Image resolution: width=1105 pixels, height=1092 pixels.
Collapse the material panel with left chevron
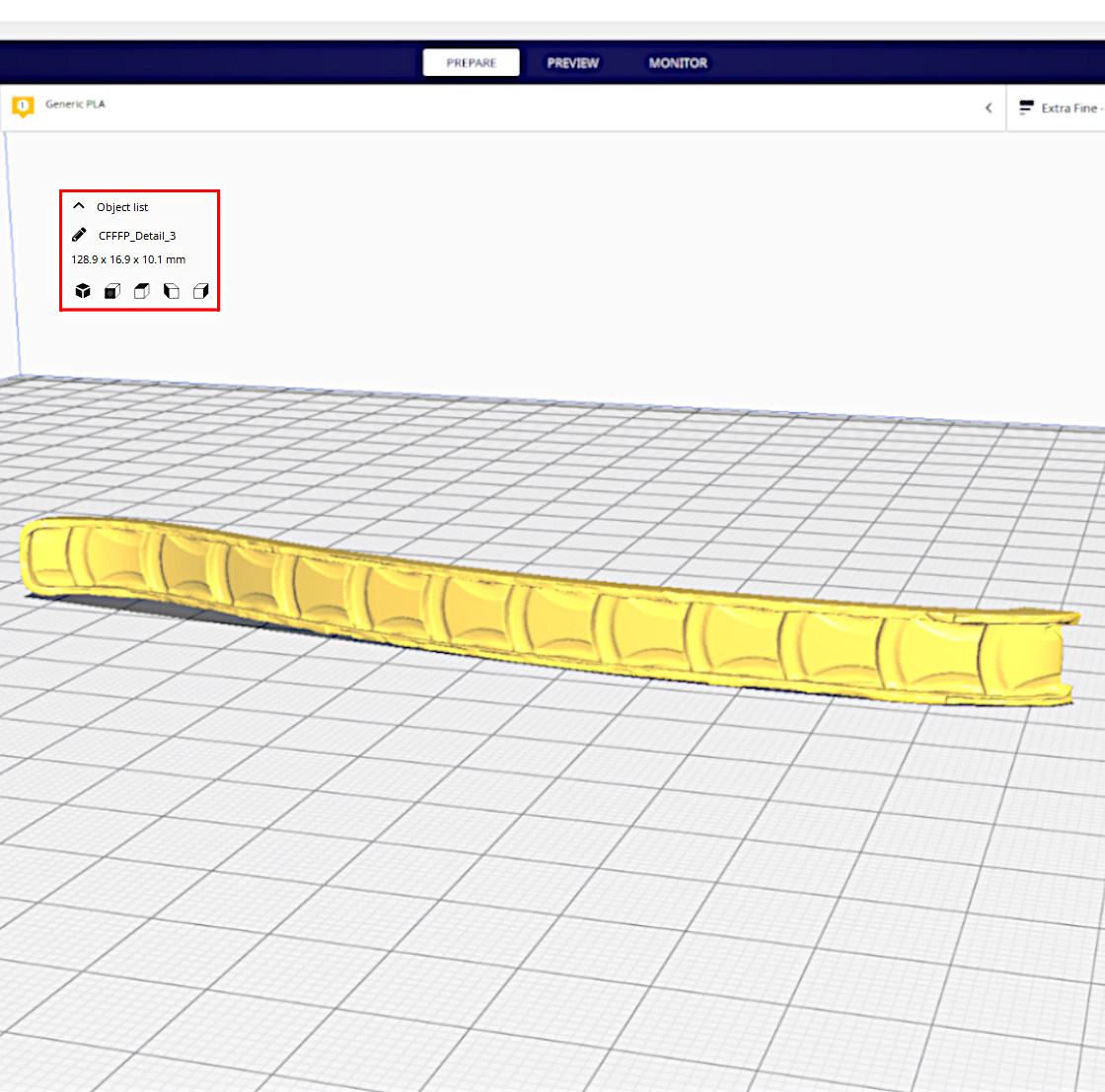(x=989, y=108)
